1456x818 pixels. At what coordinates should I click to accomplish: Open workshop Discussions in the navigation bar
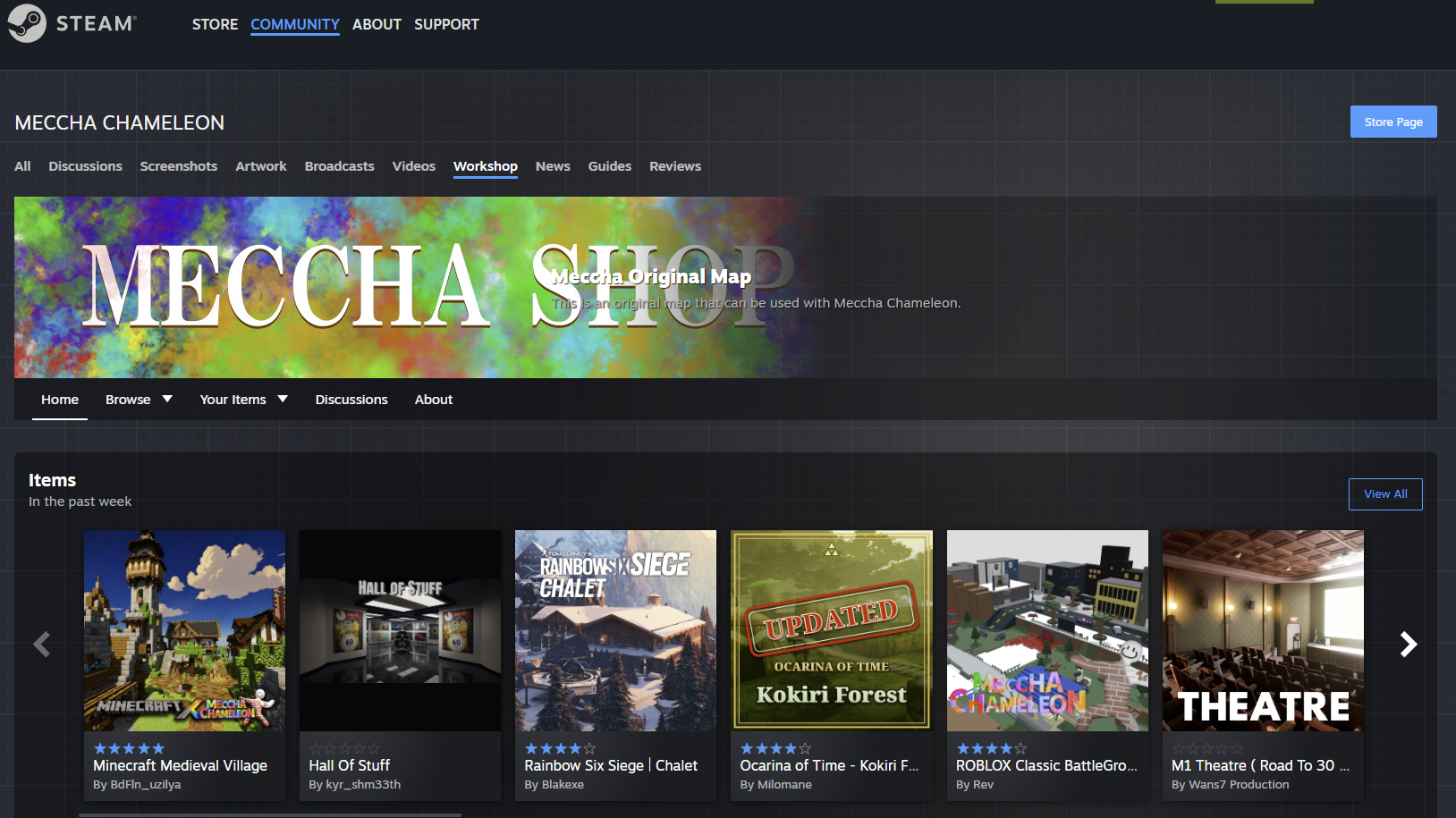point(351,400)
